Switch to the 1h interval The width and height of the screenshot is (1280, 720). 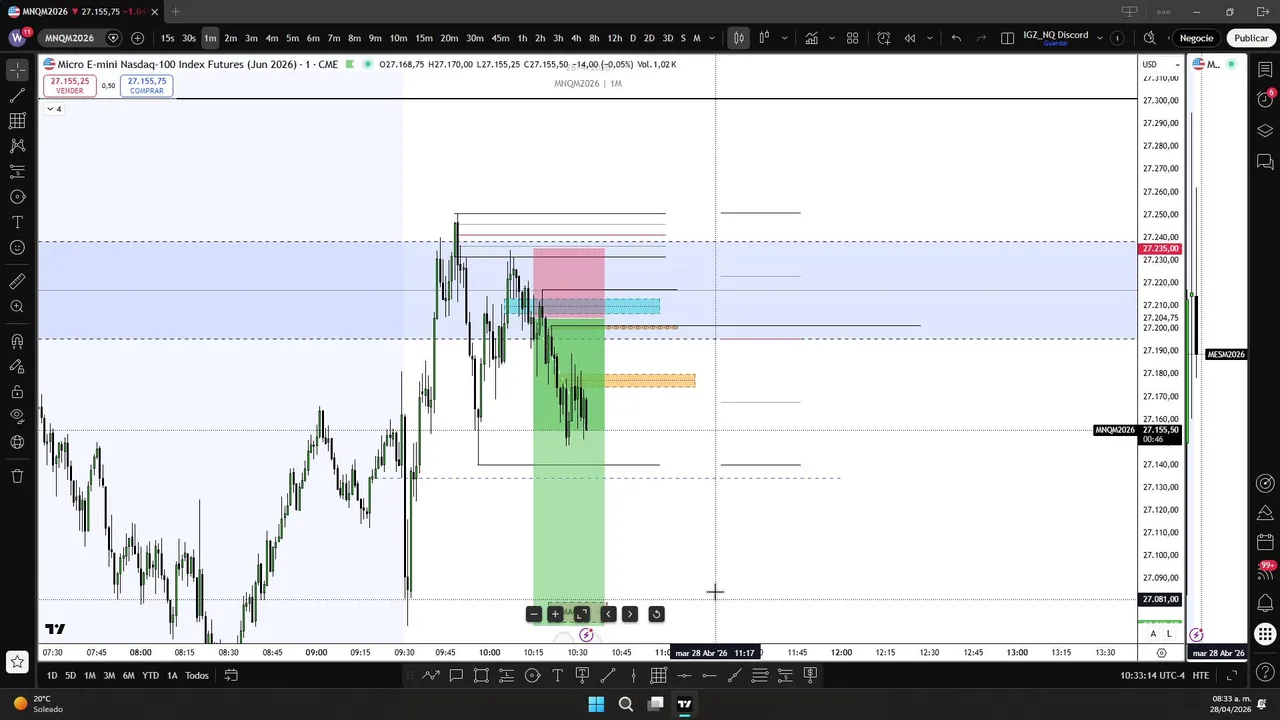pyautogui.click(x=522, y=38)
